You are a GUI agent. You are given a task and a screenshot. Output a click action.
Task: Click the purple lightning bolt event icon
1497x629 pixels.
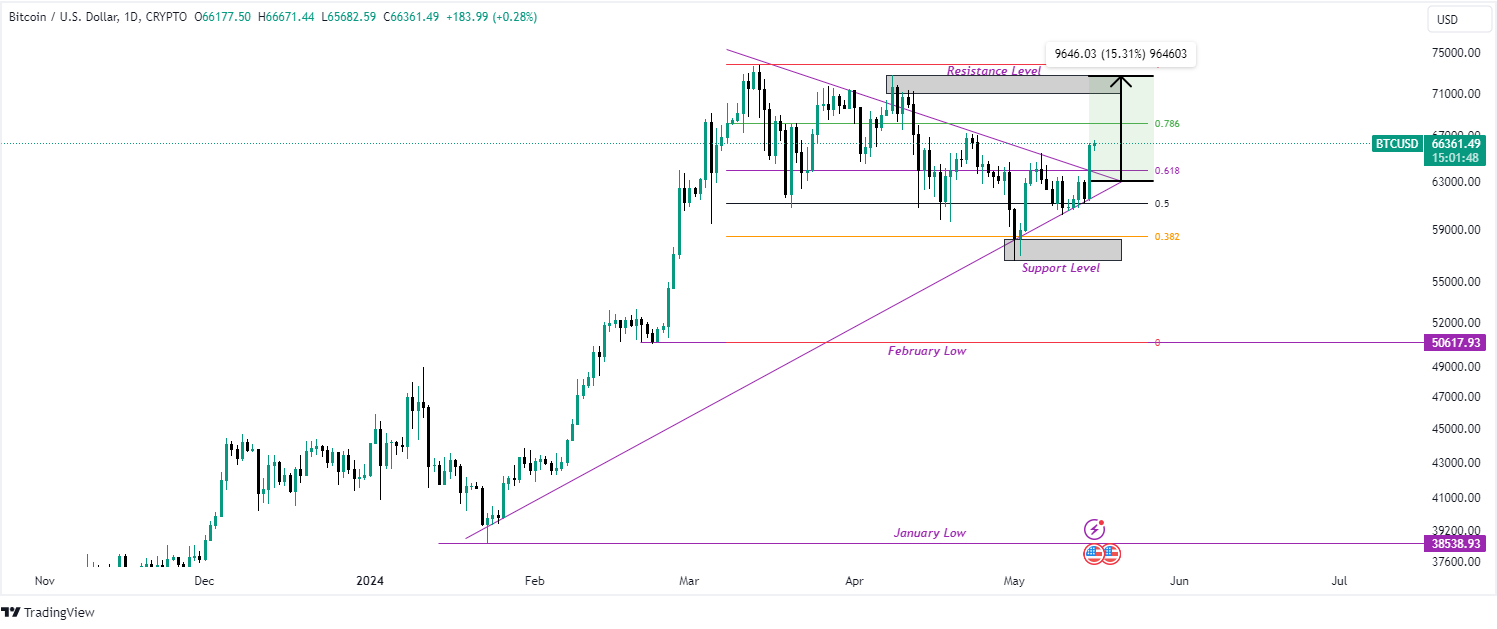tap(1095, 530)
